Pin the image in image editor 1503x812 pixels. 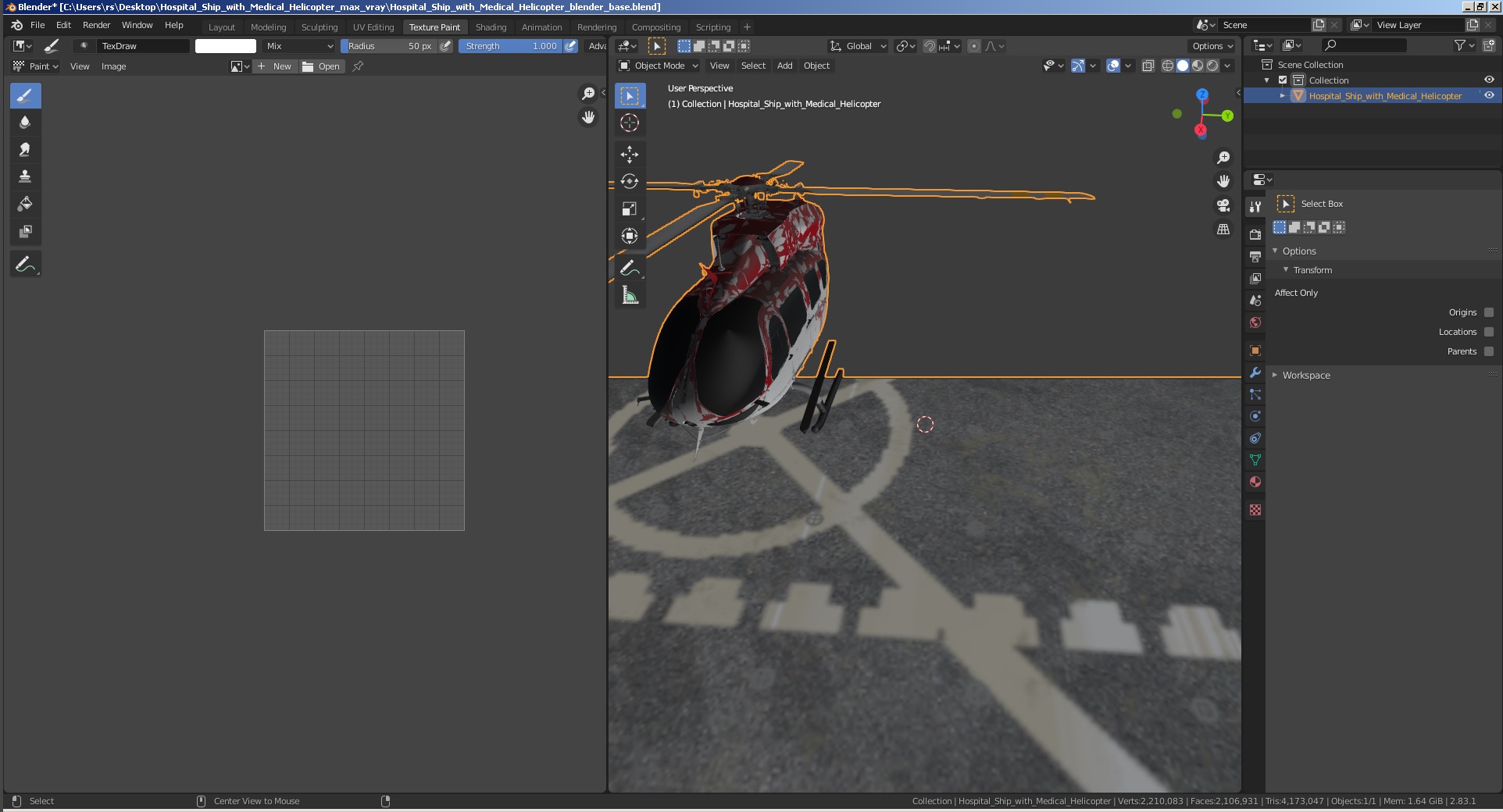358,66
